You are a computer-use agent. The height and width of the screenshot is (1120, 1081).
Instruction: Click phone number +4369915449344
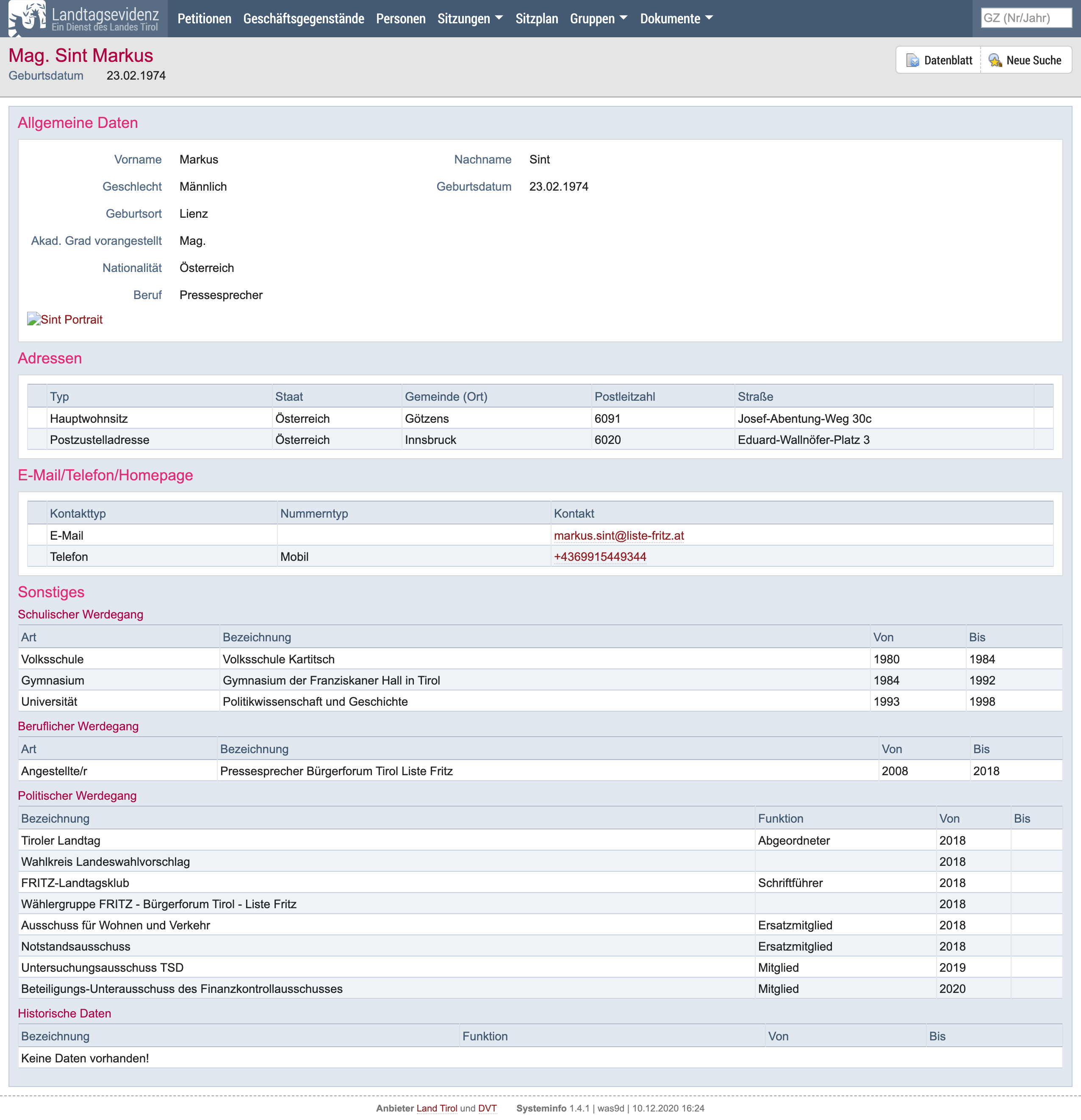[x=600, y=557]
